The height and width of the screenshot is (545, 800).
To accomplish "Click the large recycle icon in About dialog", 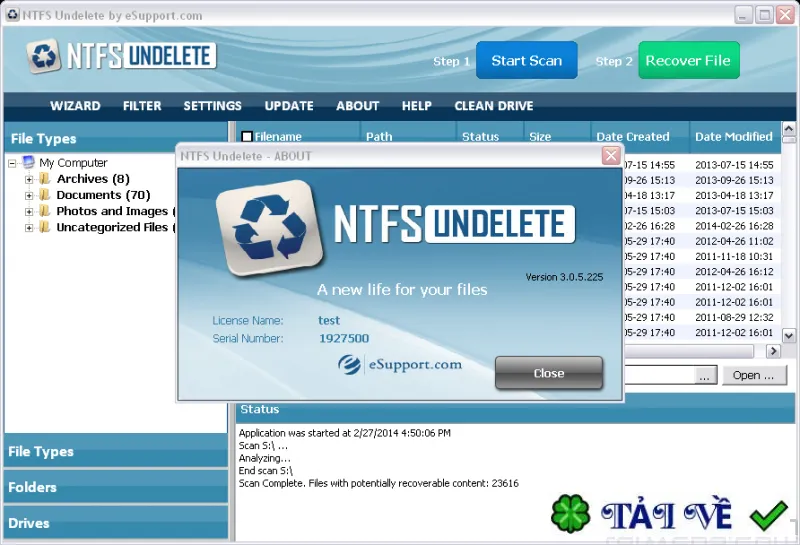I will click(x=270, y=228).
